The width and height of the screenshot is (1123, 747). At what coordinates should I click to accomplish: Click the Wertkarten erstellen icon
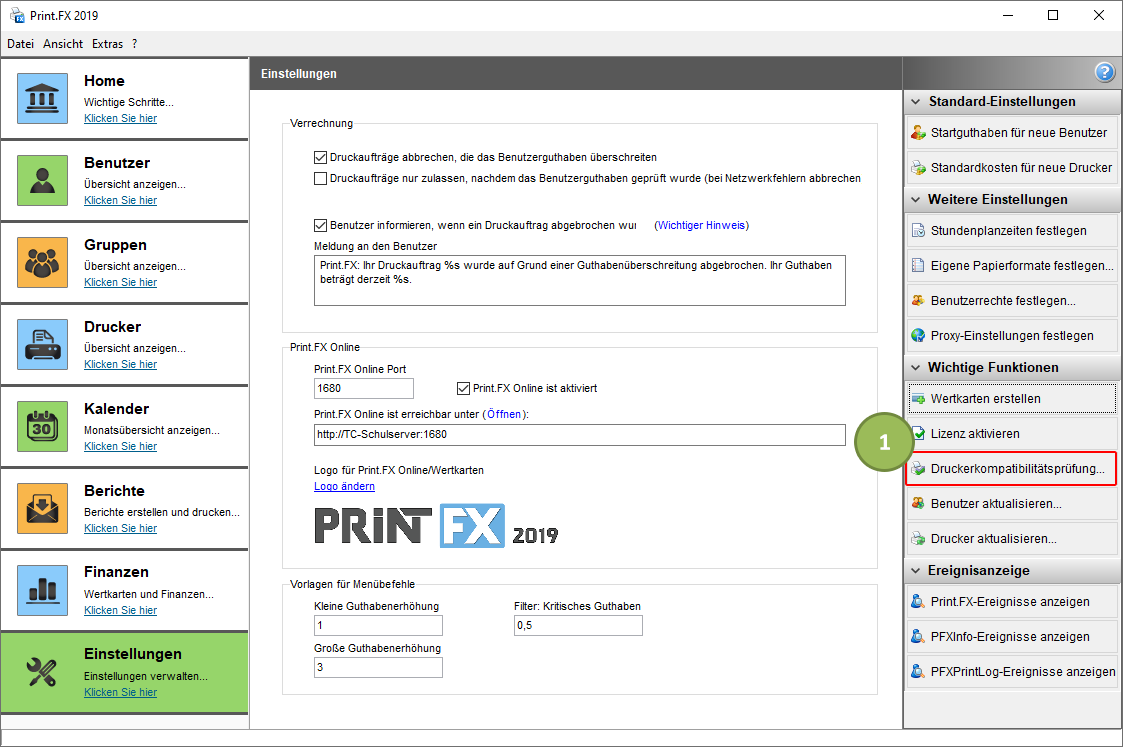pyautogui.click(x=918, y=399)
